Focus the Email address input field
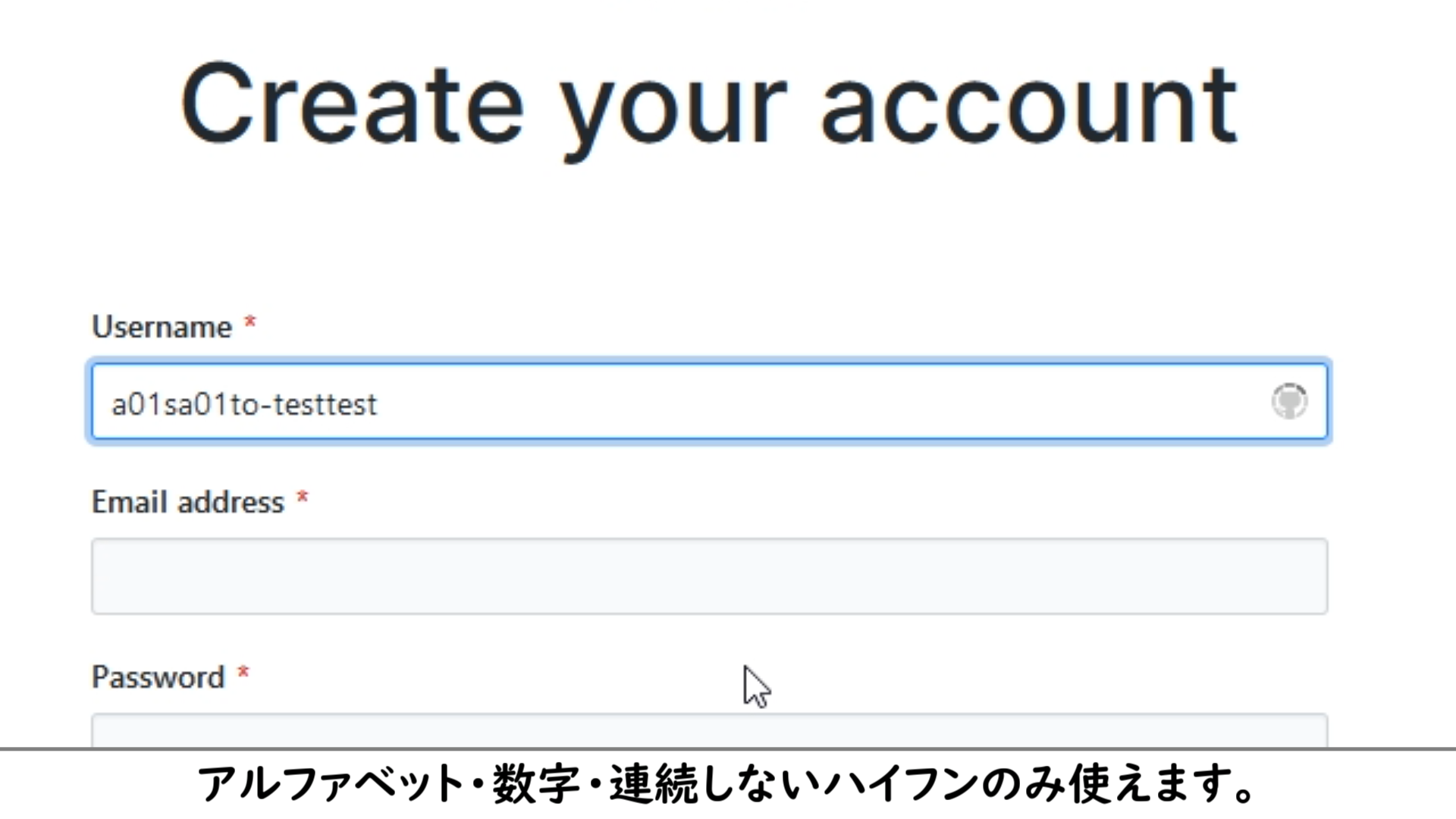Viewport: 1456px width, 819px height. (x=709, y=576)
